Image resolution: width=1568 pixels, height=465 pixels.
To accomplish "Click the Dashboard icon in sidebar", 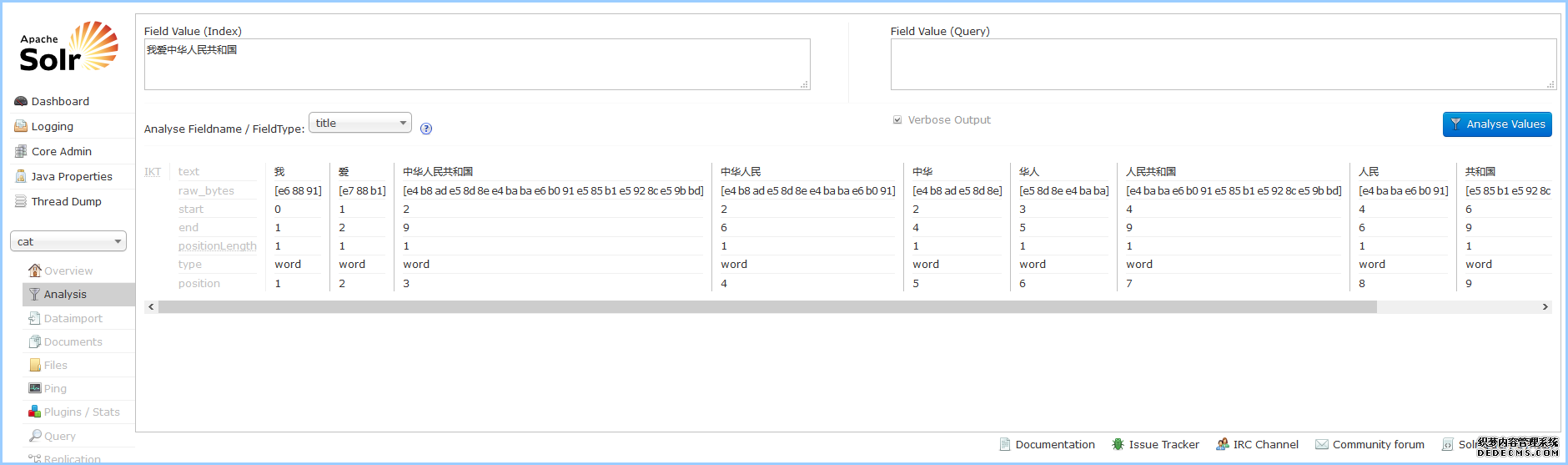I will pyautogui.click(x=21, y=101).
